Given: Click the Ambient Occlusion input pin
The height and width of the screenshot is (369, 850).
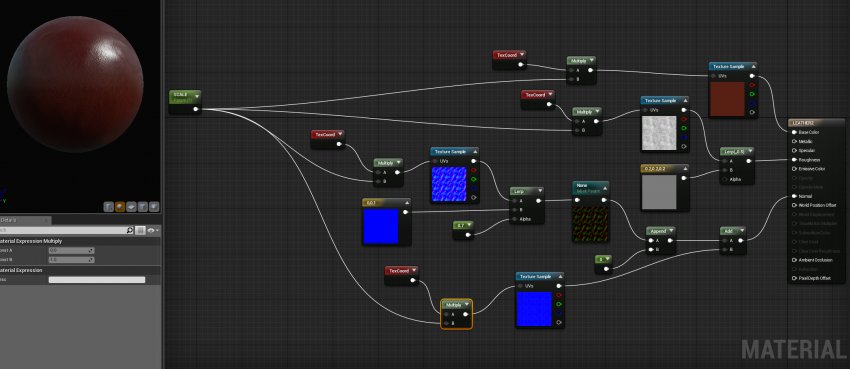Looking at the screenshot, I should [x=794, y=260].
